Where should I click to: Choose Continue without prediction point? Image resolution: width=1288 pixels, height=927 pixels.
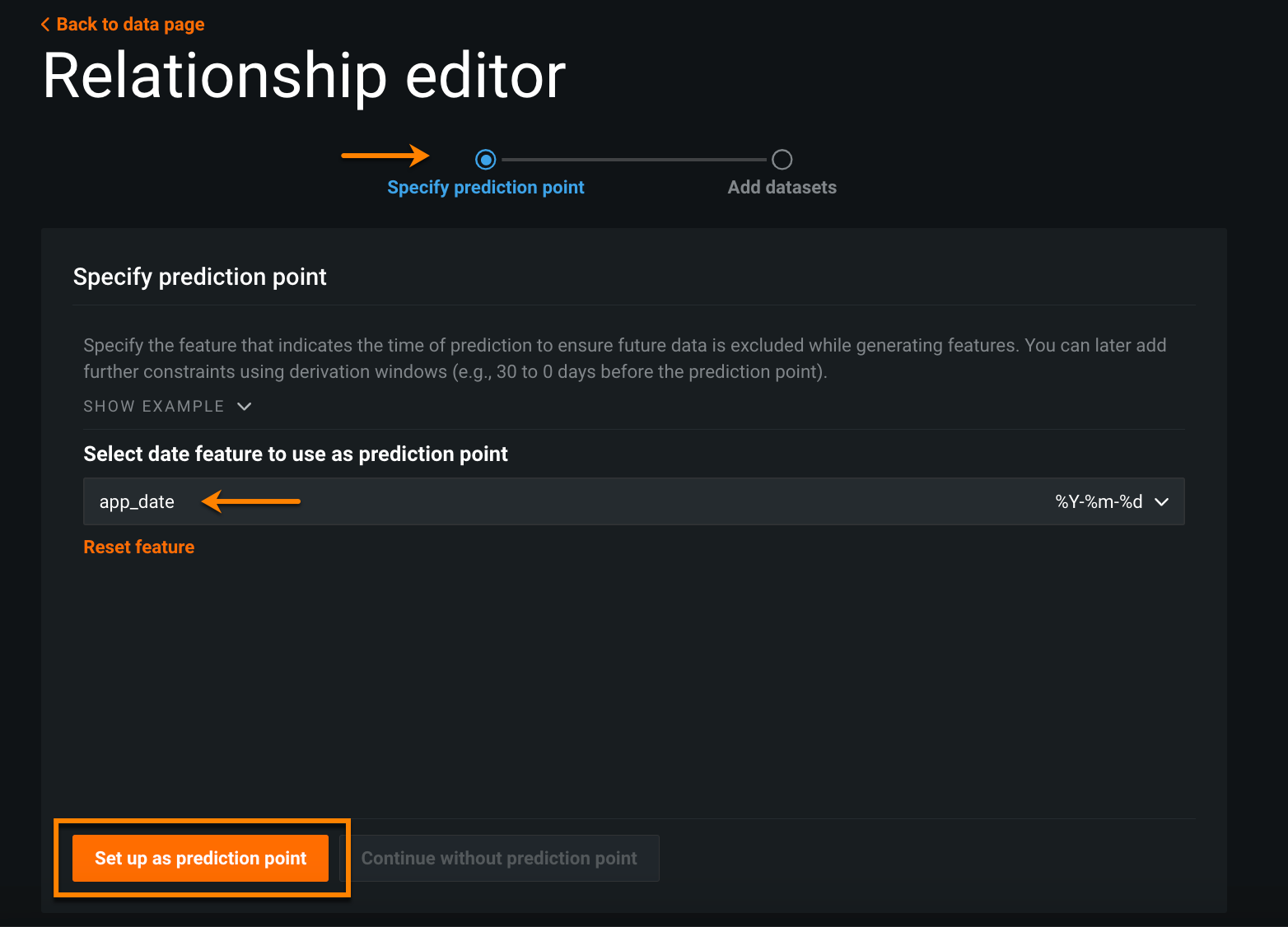coord(499,859)
